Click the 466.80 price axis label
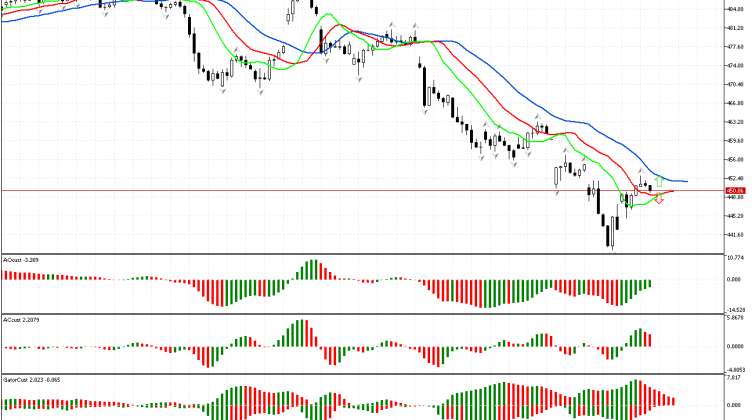Image resolution: width=752 pixels, height=420 pixels. pos(735,103)
